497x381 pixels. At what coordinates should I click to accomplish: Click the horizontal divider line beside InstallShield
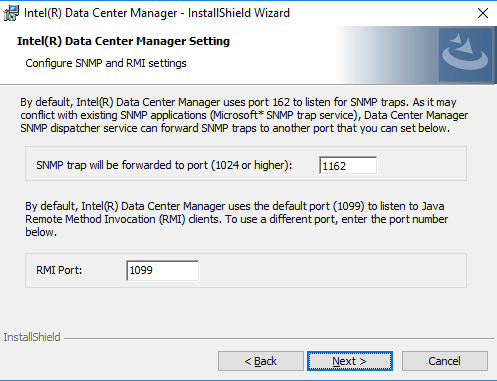[279, 339]
